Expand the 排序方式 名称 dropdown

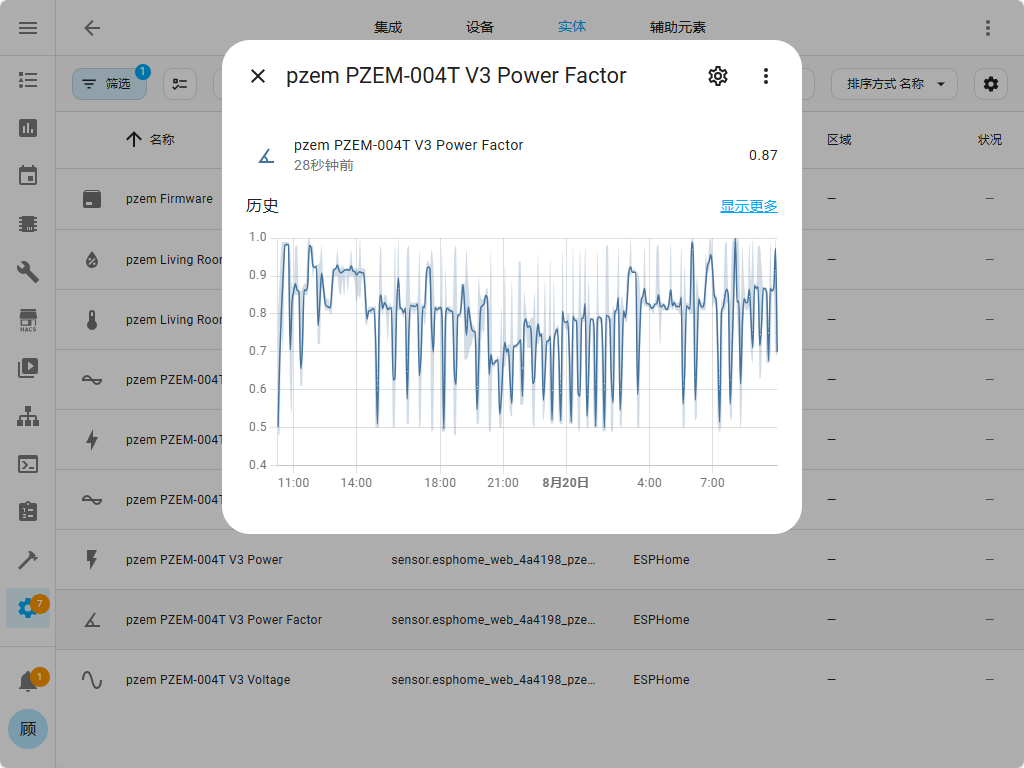(894, 84)
